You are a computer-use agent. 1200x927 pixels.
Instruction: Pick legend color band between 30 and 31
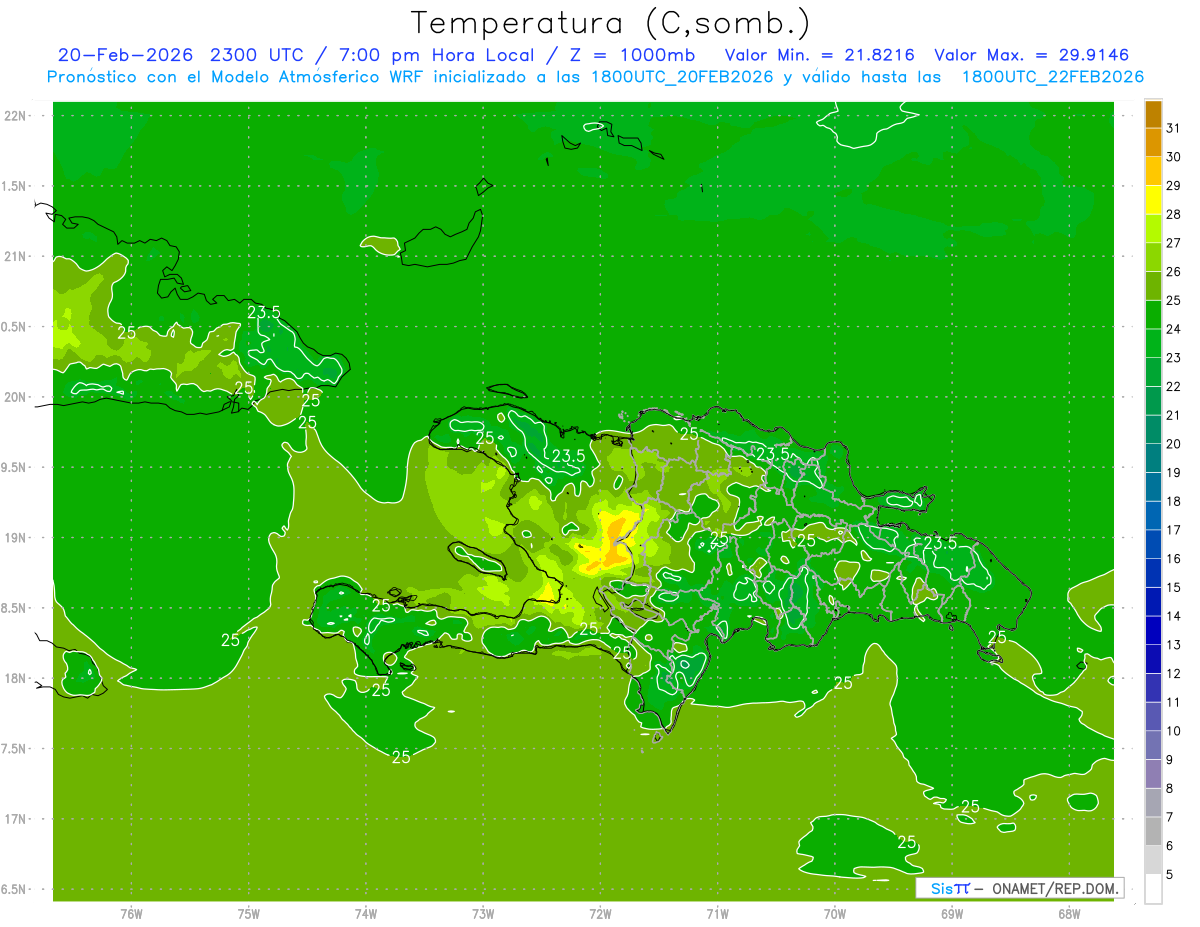point(1153,142)
